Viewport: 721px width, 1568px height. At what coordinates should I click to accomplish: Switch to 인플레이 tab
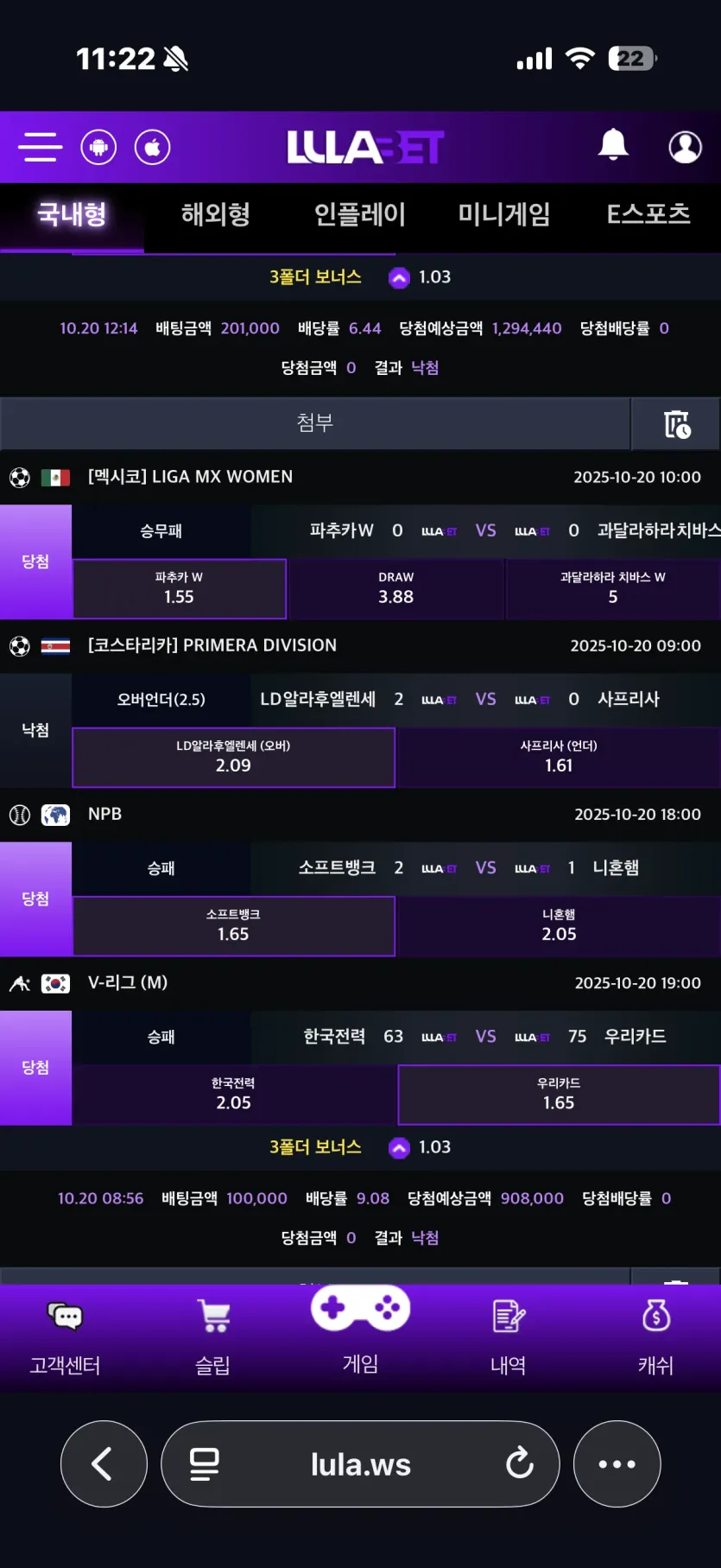(360, 214)
